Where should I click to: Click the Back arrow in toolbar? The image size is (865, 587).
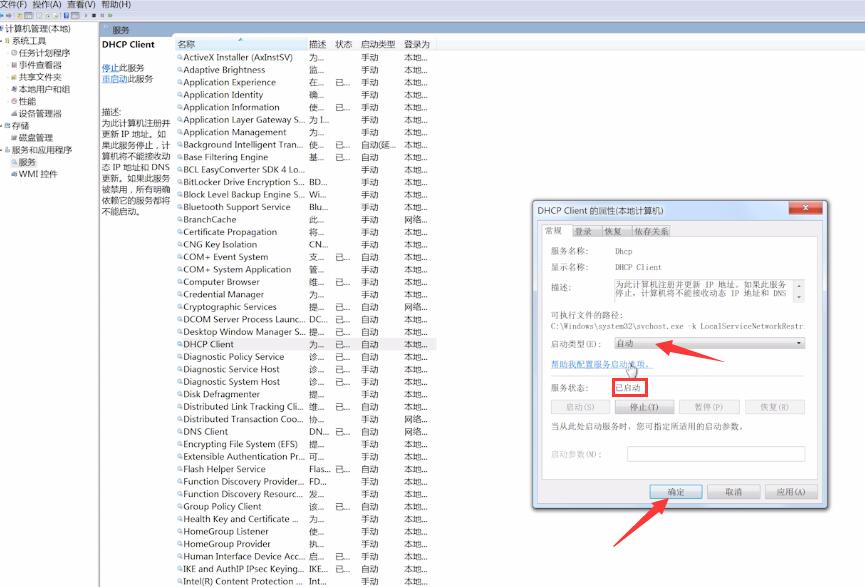[2, 15]
